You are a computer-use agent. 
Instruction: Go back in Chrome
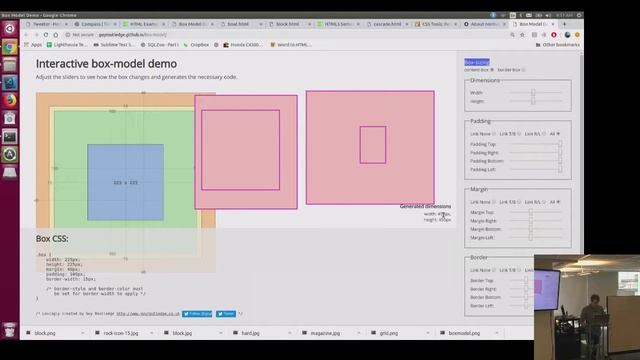[27, 35]
